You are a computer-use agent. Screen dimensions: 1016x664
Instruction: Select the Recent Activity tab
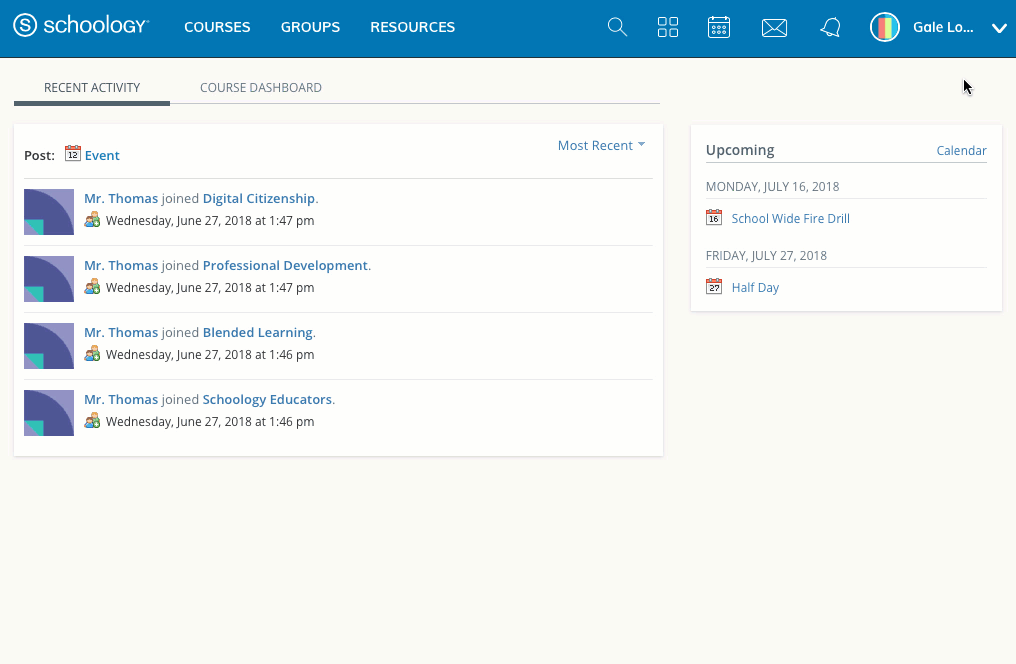(x=92, y=88)
